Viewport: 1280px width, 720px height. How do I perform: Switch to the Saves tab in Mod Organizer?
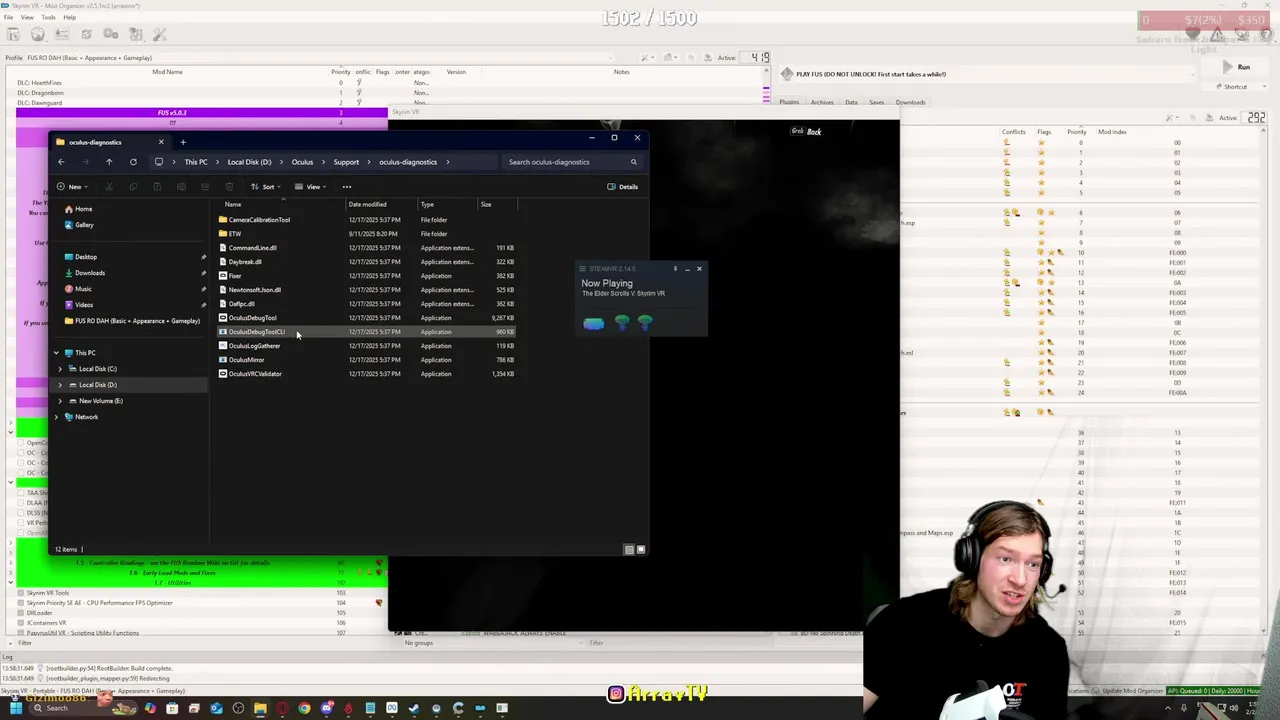coord(876,102)
